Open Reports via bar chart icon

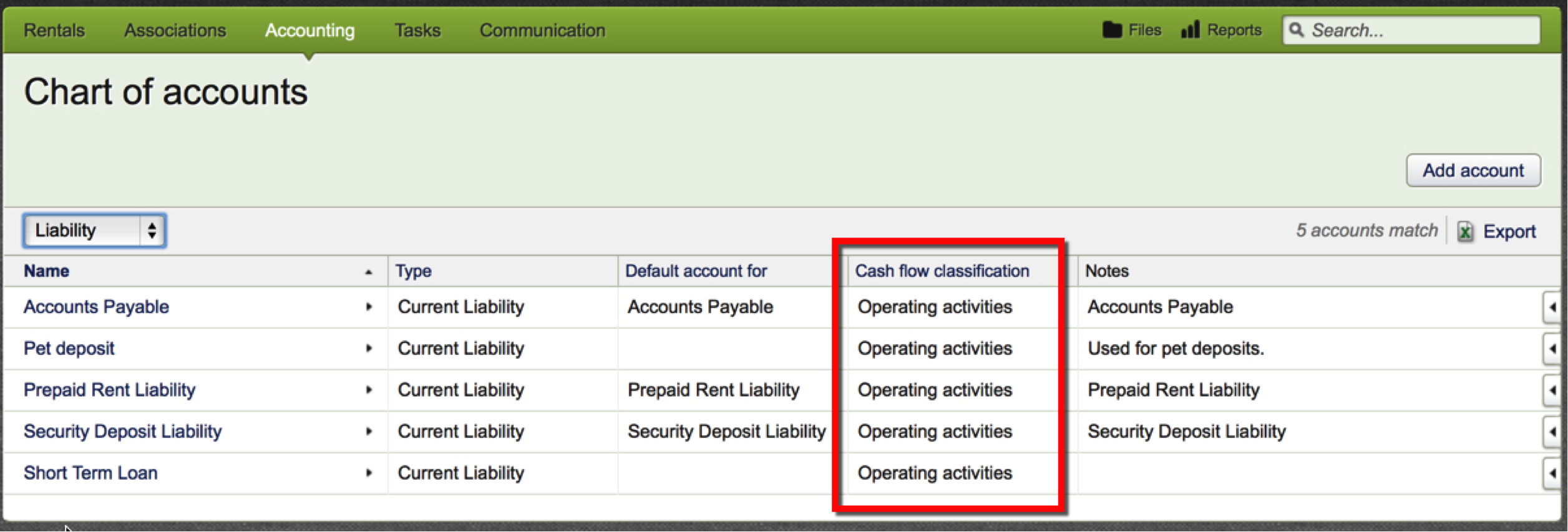point(1190,30)
